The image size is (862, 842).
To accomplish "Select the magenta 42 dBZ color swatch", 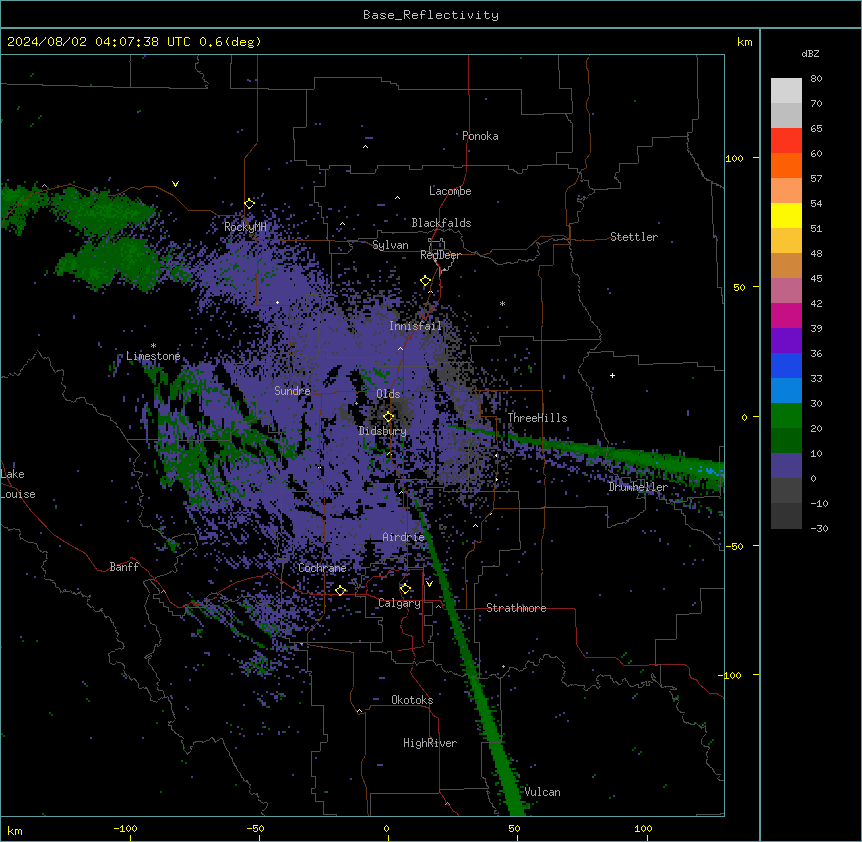I will coord(786,315).
